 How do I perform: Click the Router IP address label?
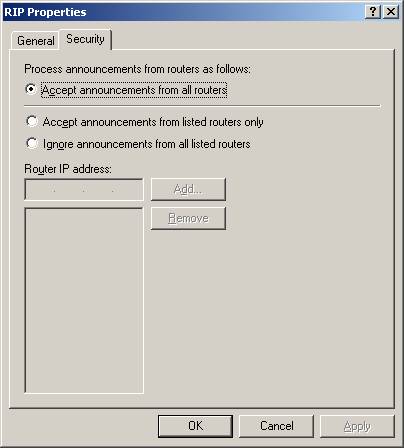click(68, 169)
